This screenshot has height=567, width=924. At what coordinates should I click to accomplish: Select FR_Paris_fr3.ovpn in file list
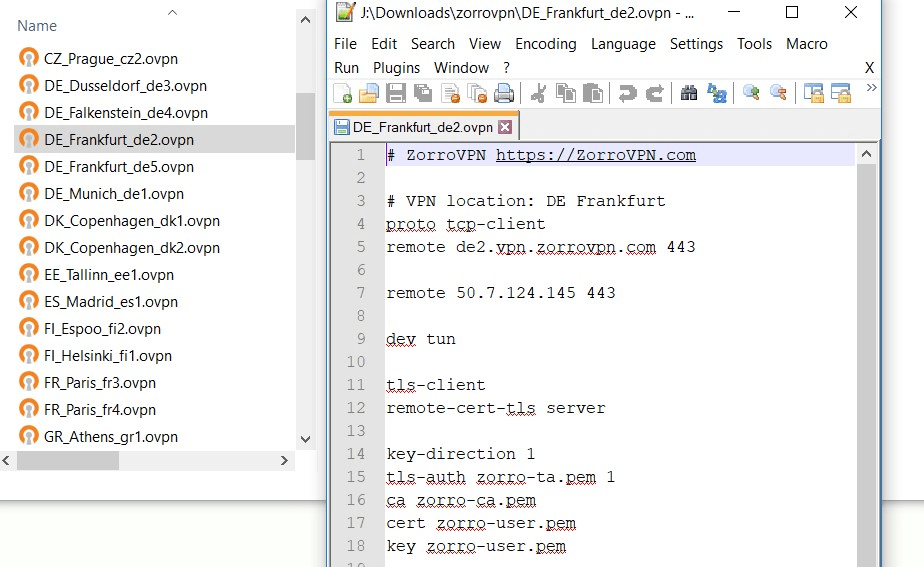(x=100, y=383)
